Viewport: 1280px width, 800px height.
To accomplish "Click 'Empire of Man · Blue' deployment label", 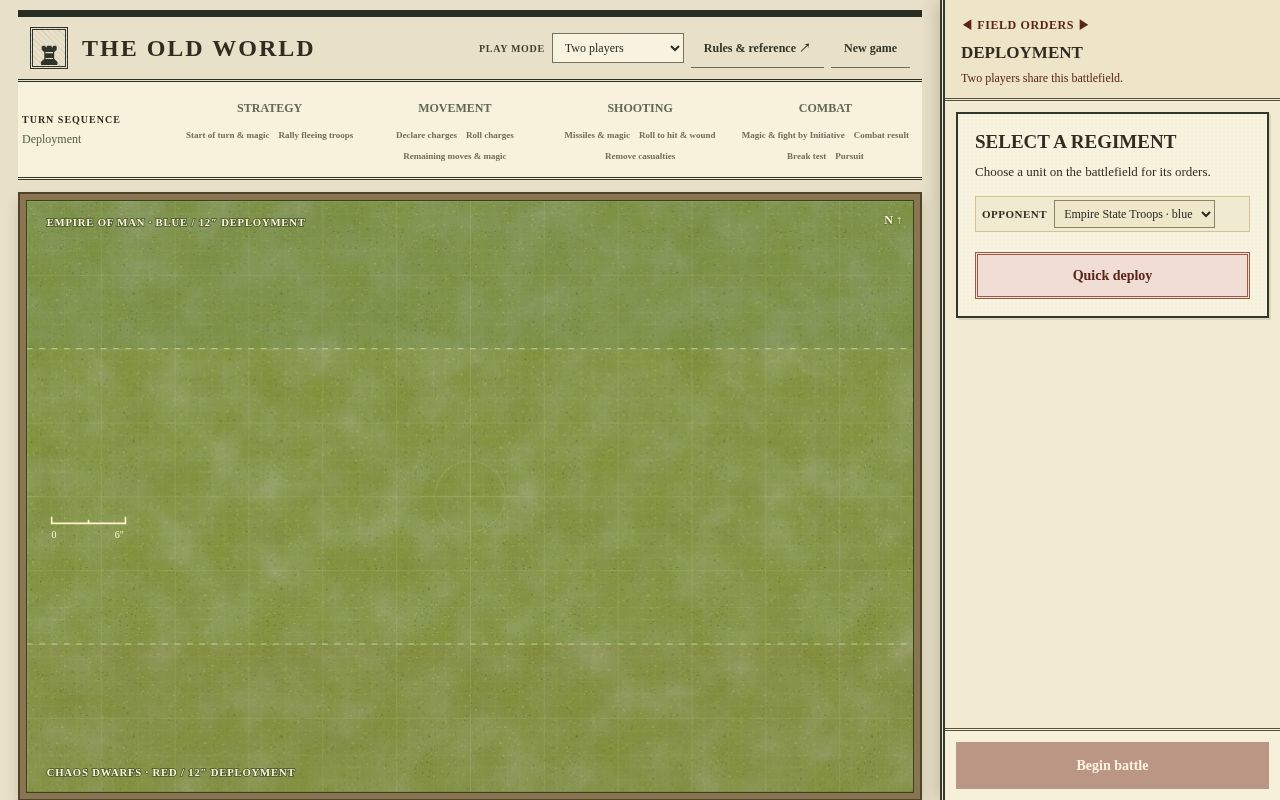I will pos(176,222).
